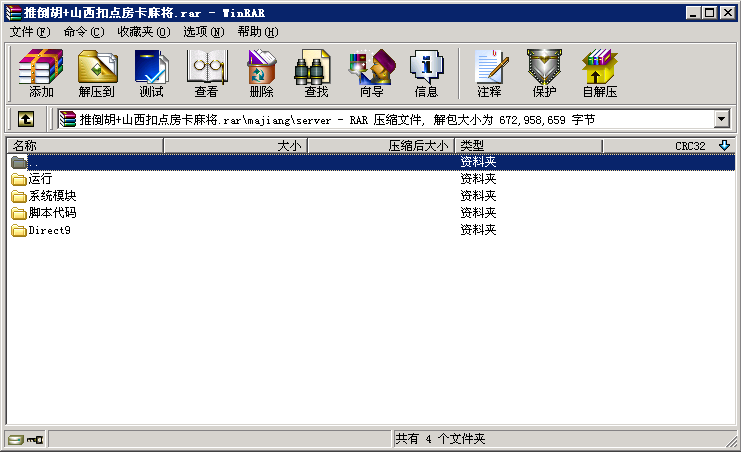Click the 添加 (Add) toolbar icon
This screenshot has width=741, height=452.
click(41, 73)
